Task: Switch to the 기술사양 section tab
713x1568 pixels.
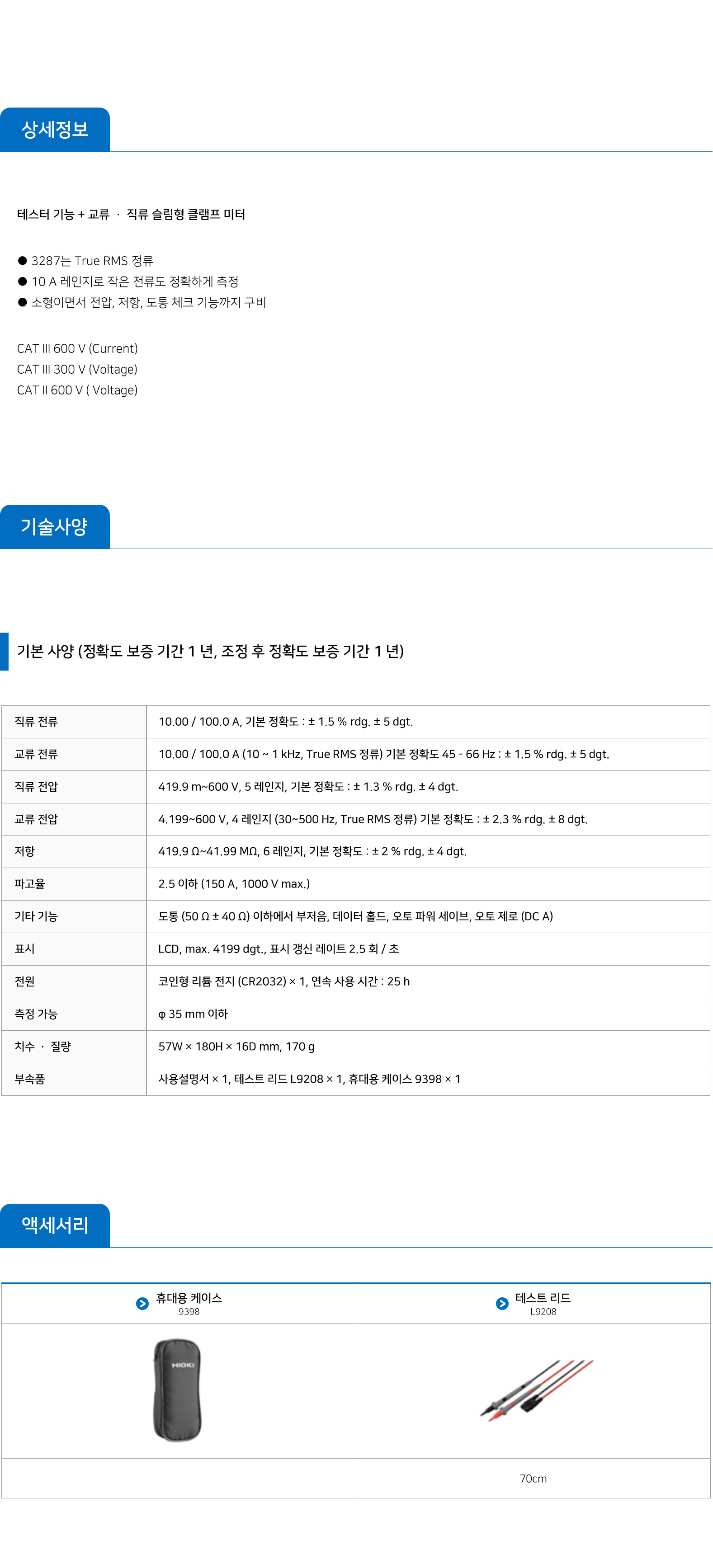Action: 55,526
